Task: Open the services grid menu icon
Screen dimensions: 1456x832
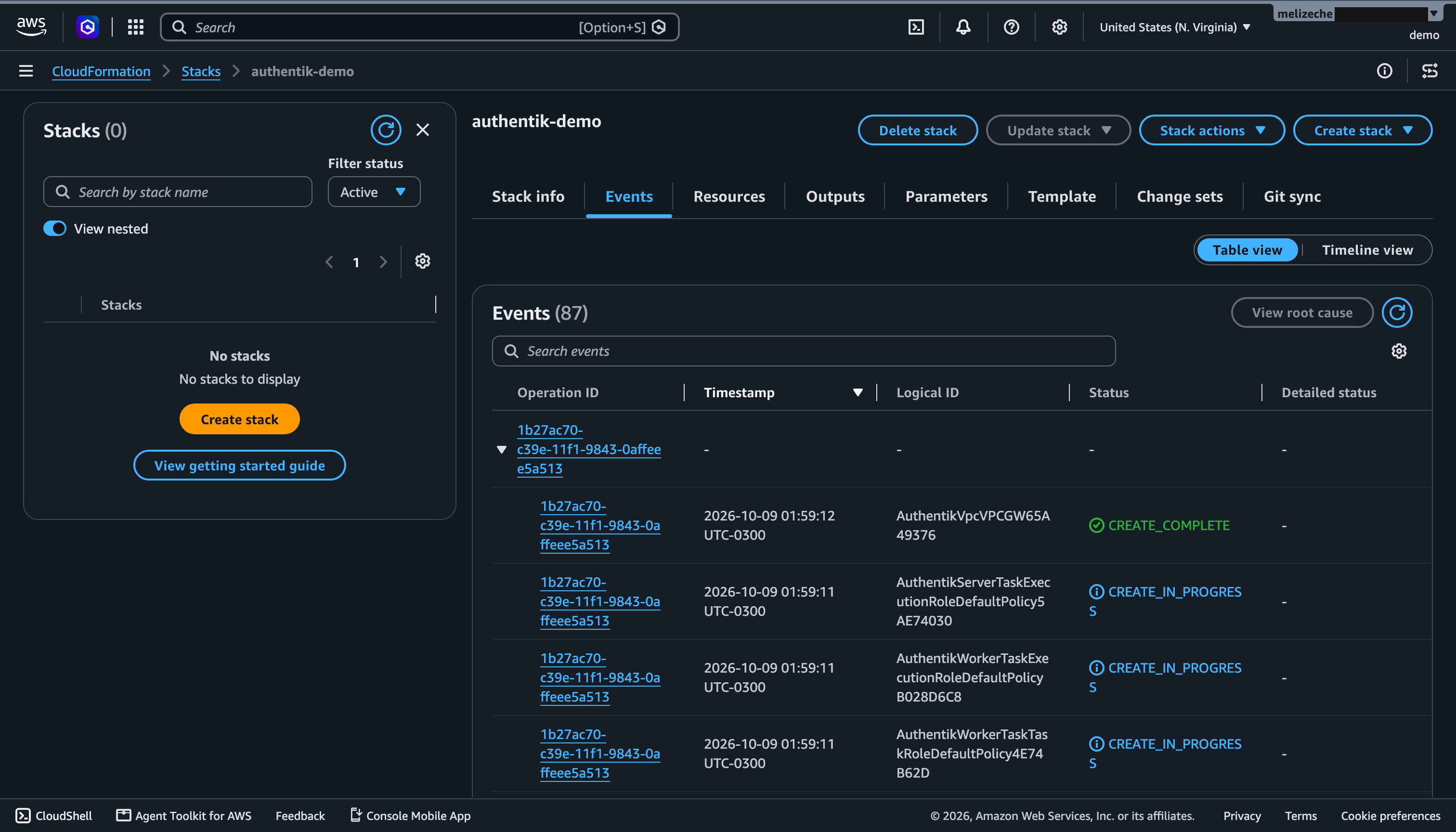Action: click(x=135, y=27)
